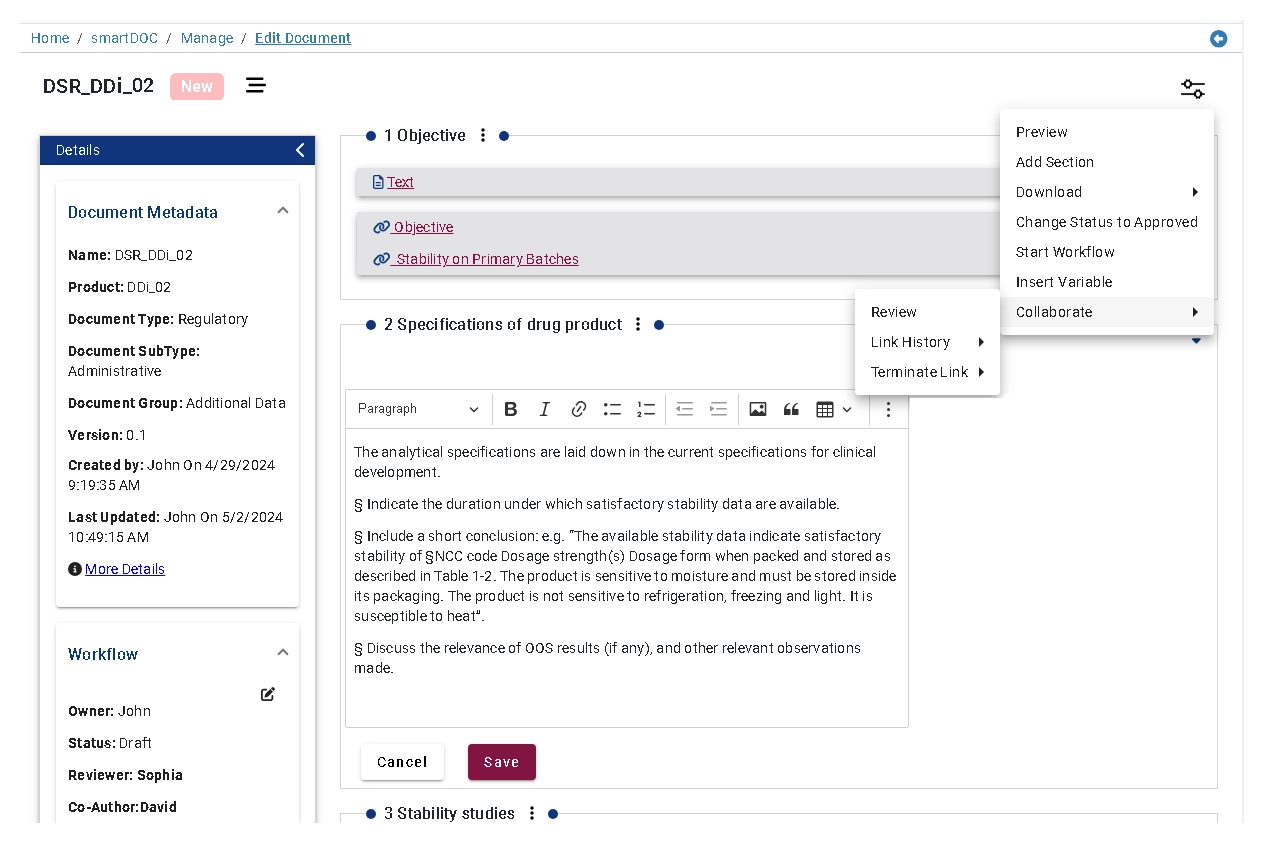Click the Save button

[x=501, y=762]
